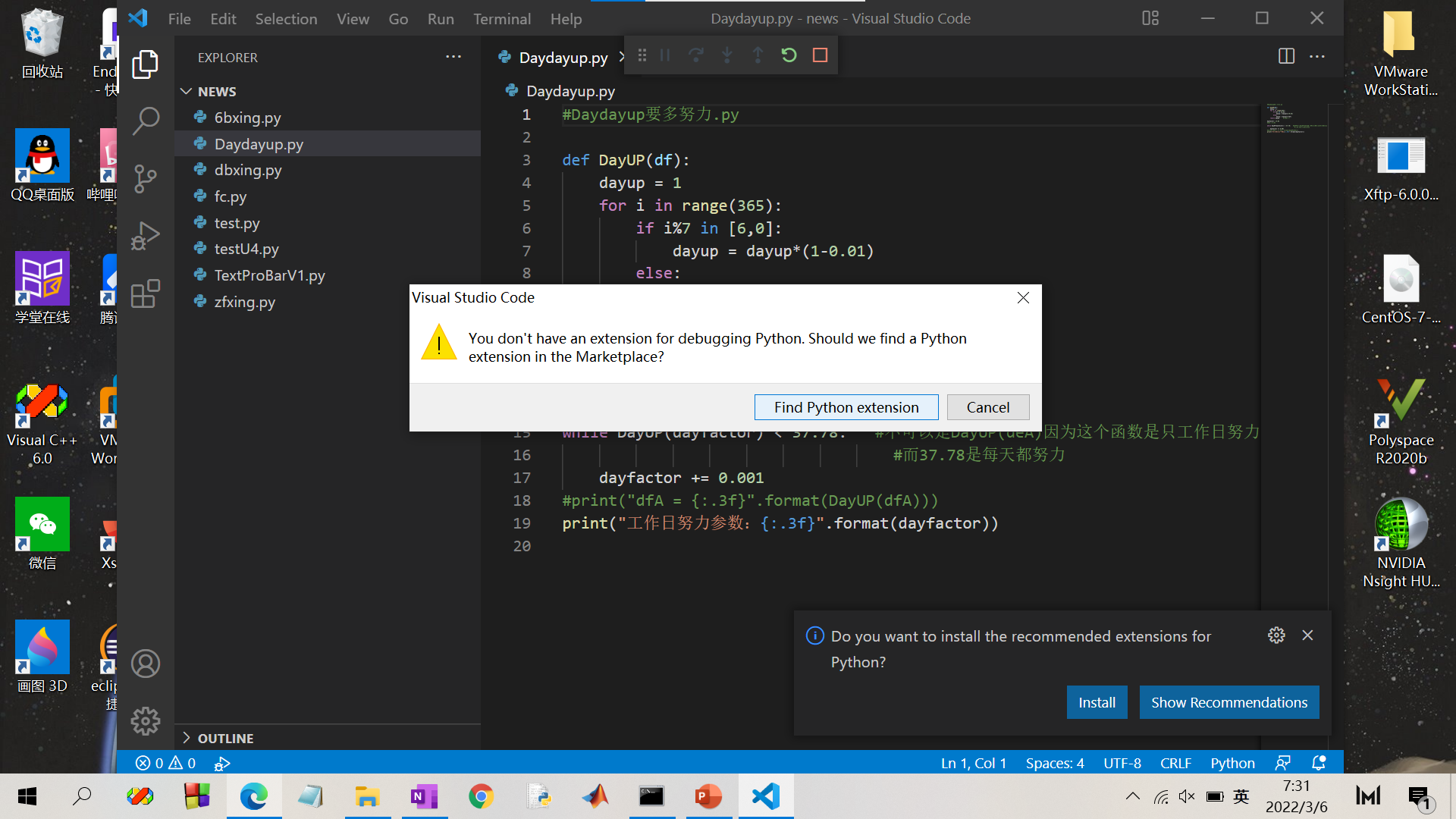
Task: Click the Find Python extension button
Action: [846, 407]
